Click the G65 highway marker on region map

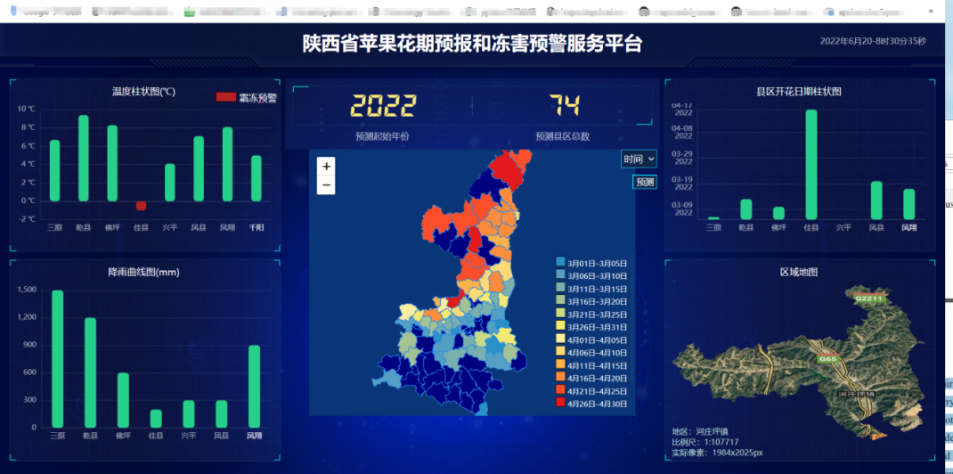coord(828,357)
